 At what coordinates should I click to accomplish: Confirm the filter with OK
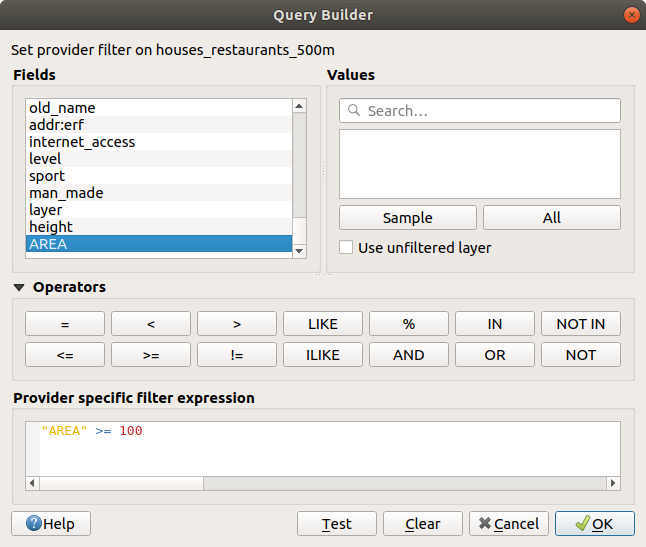tap(594, 524)
